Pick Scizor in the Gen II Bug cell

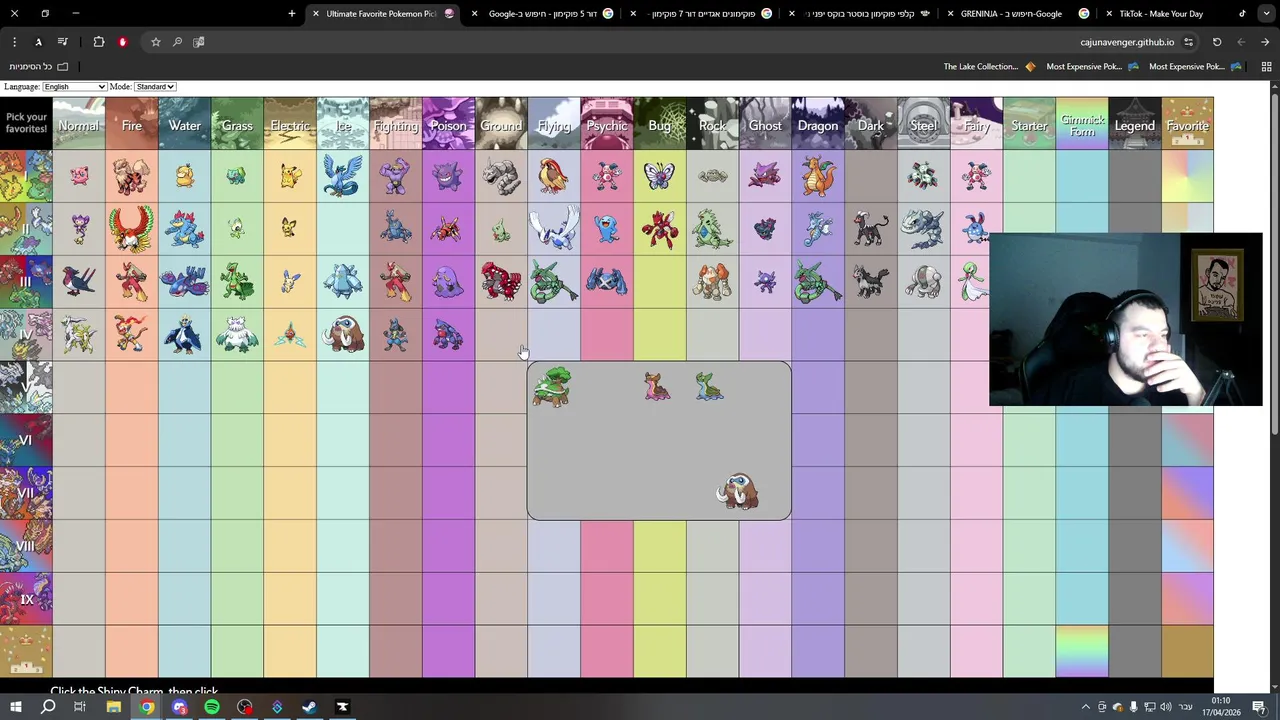(659, 229)
